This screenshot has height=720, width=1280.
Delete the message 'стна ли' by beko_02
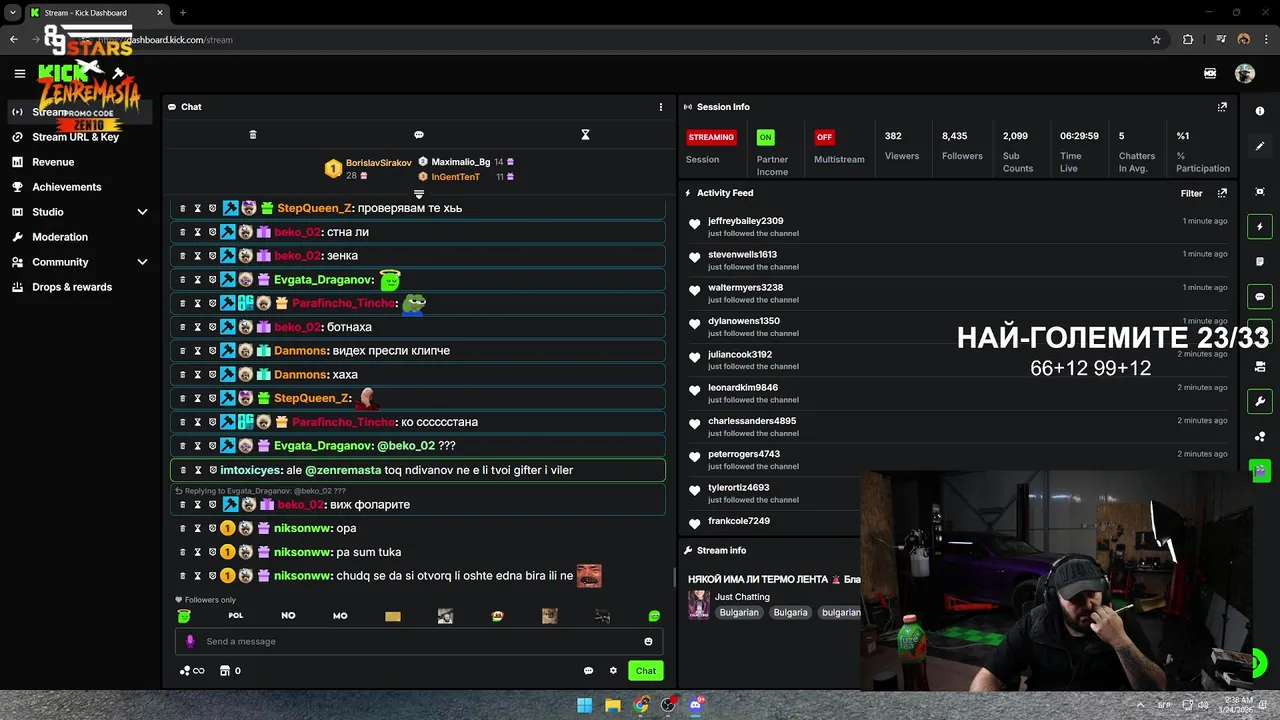182,232
